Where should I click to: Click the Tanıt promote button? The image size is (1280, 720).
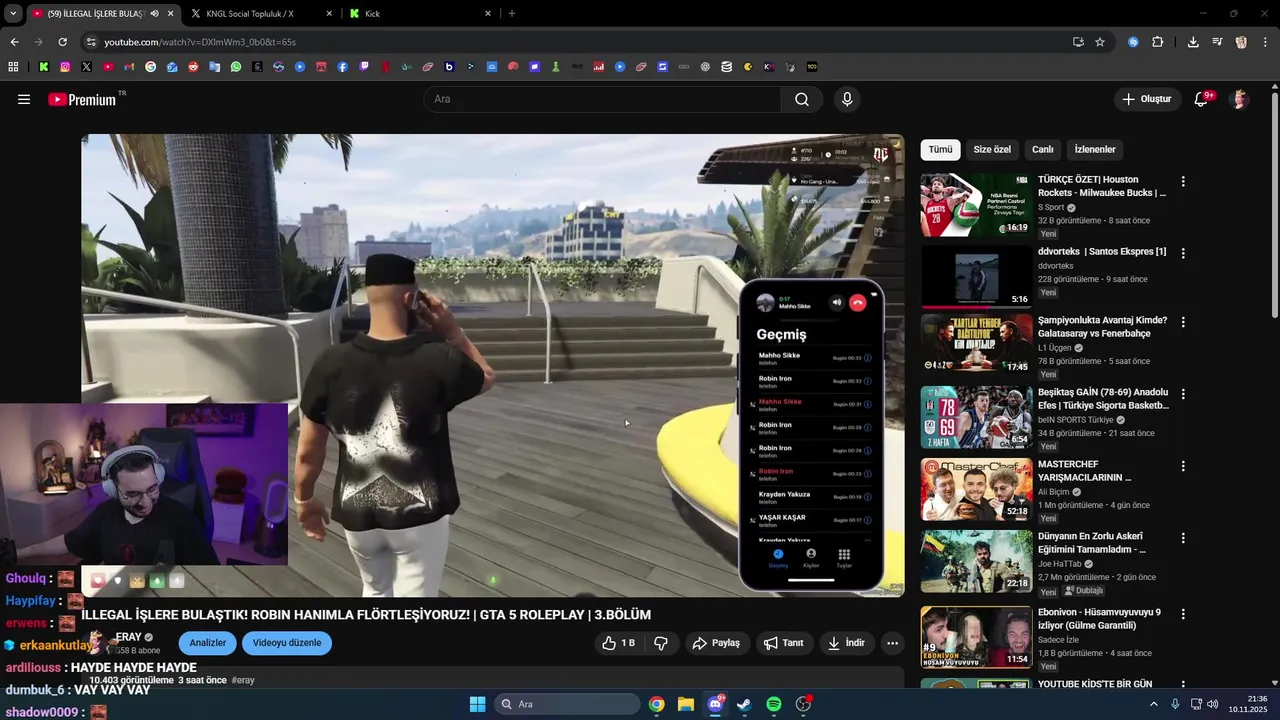(784, 643)
